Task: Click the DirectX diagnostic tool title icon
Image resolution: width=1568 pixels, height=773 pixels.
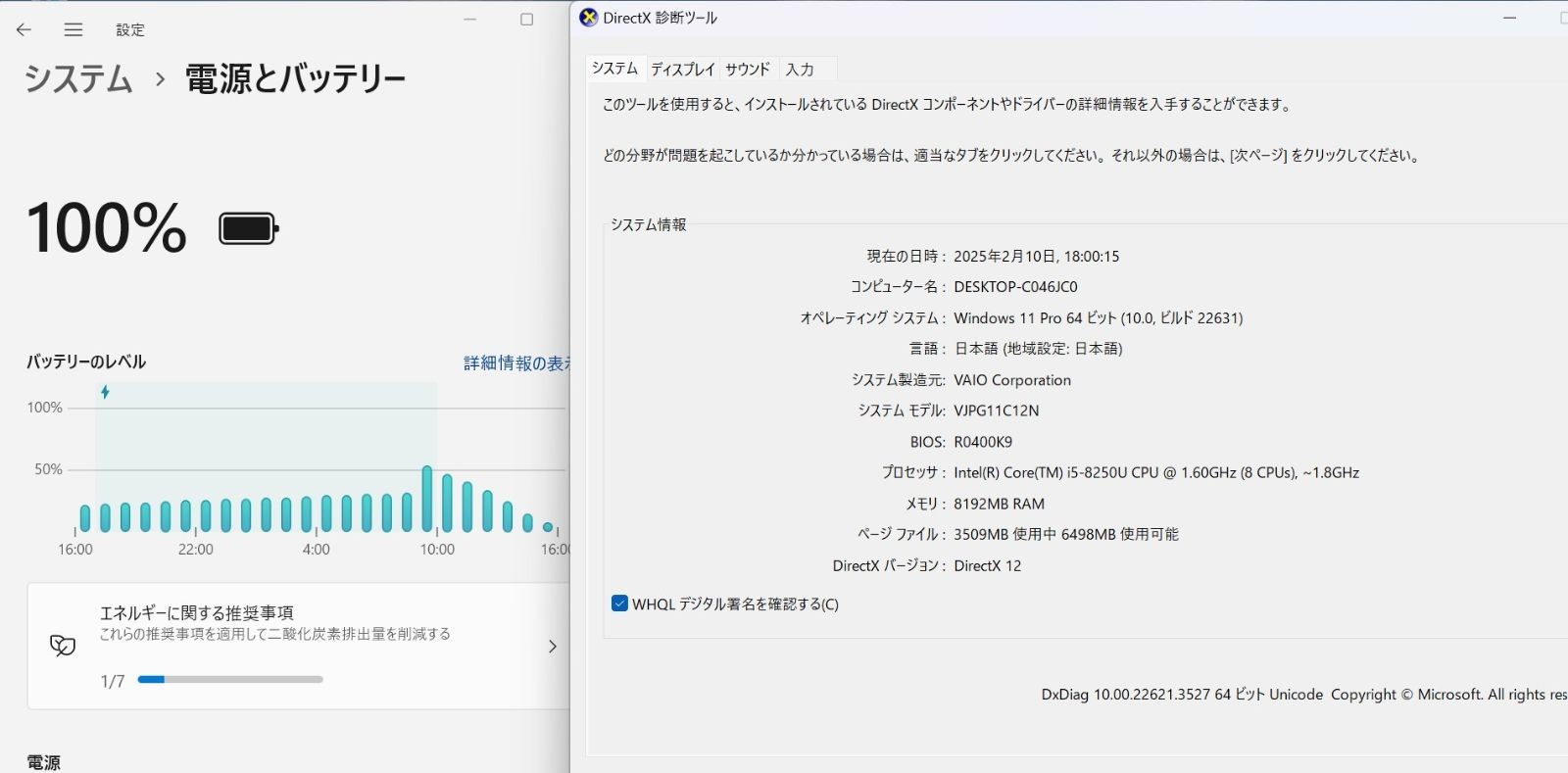Action: (589, 18)
